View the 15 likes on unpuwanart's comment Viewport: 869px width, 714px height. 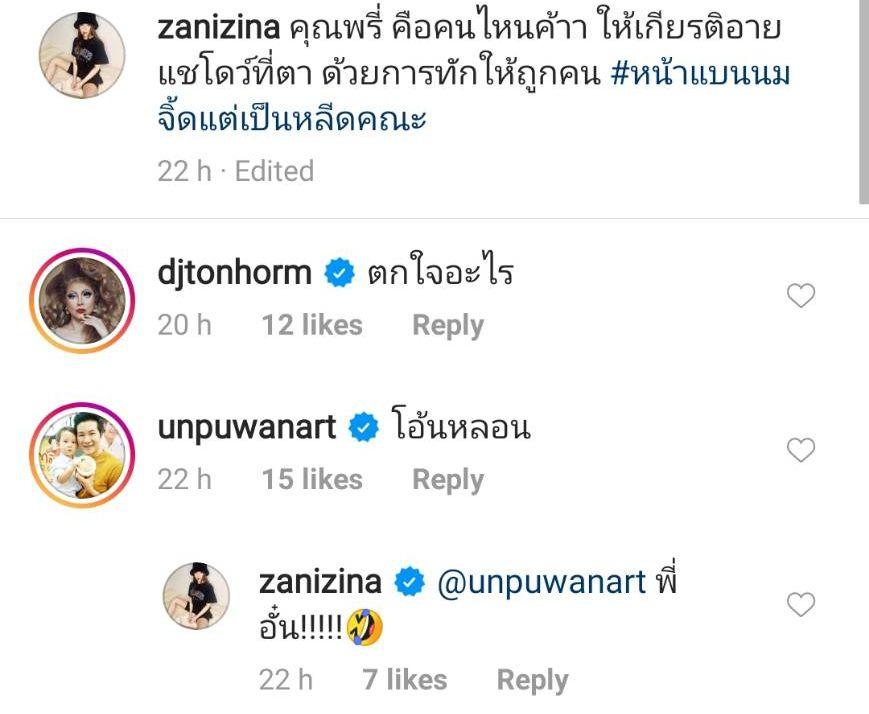(x=312, y=480)
